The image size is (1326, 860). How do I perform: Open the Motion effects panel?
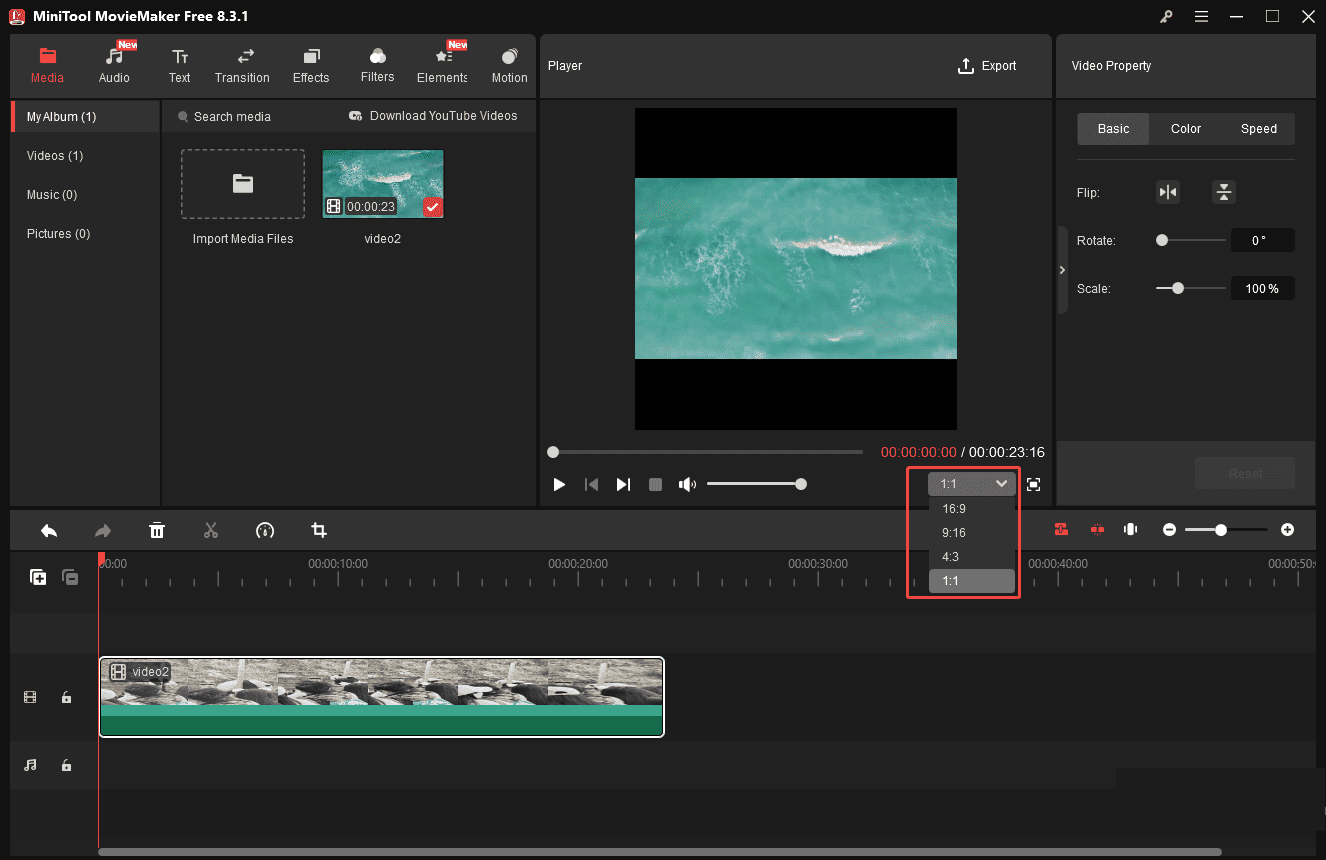pos(508,65)
